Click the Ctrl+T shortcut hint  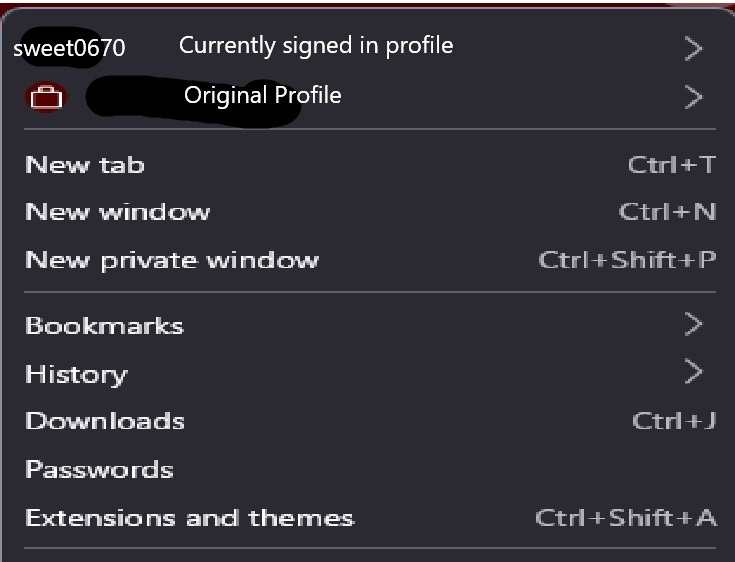pos(672,165)
